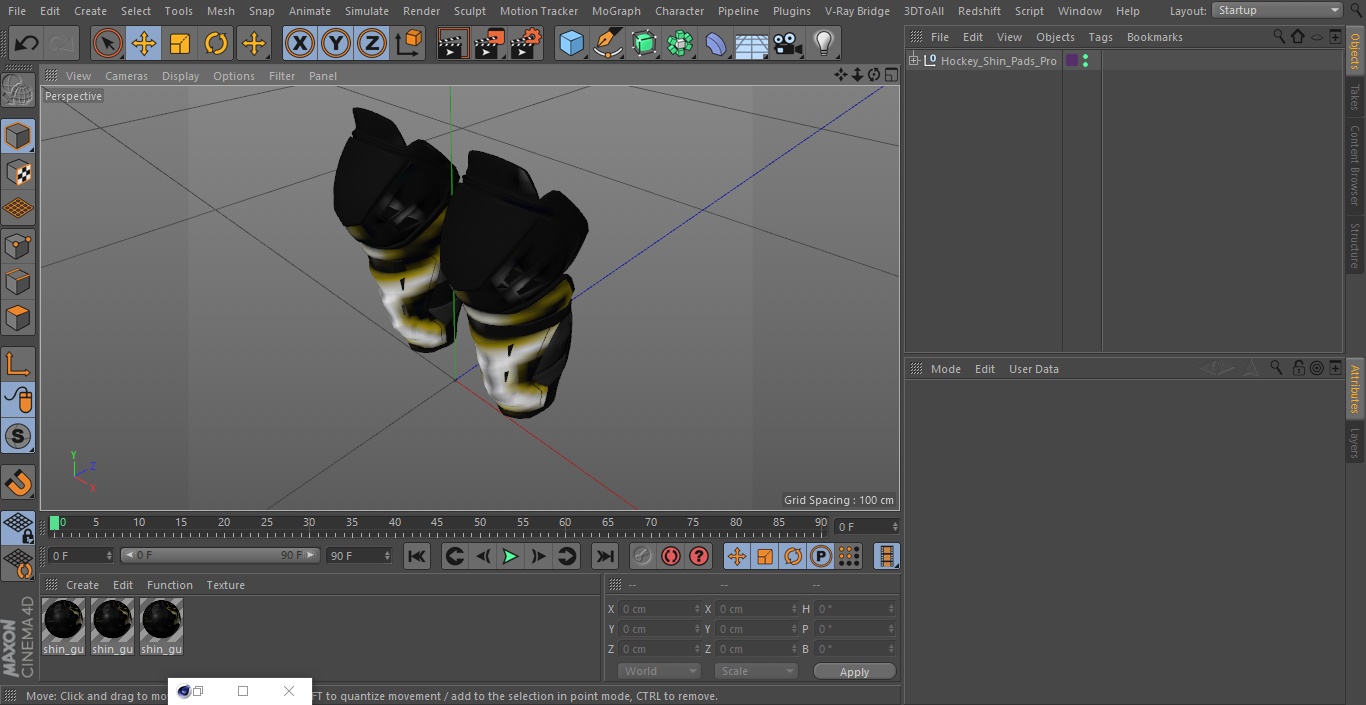The image size is (1366, 705).
Task: Open the World coordinate dropdown
Action: [658, 671]
